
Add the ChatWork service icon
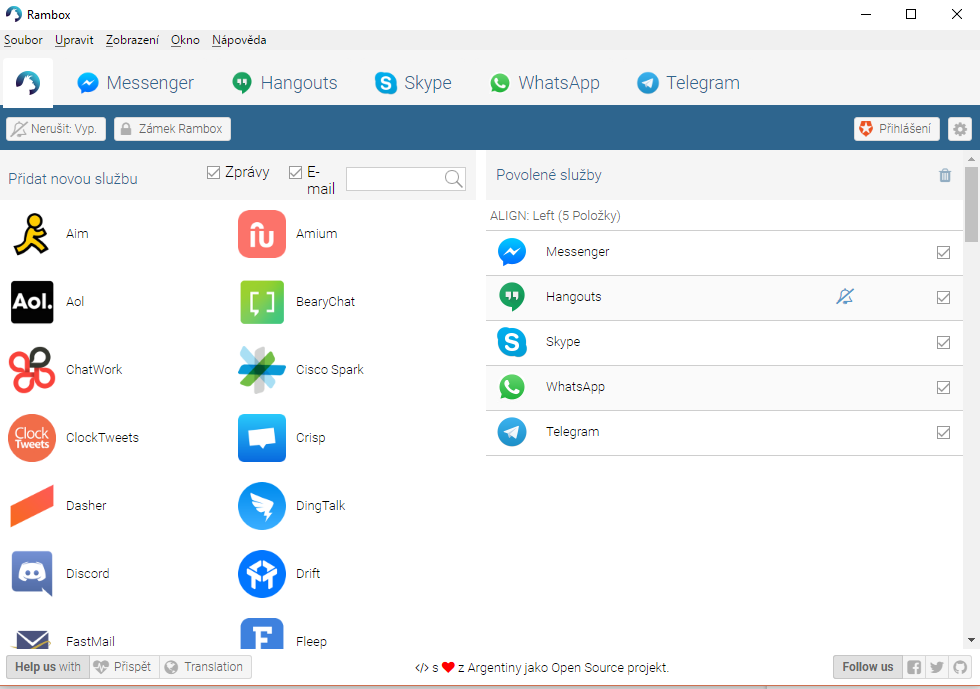pyautogui.click(x=32, y=370)
